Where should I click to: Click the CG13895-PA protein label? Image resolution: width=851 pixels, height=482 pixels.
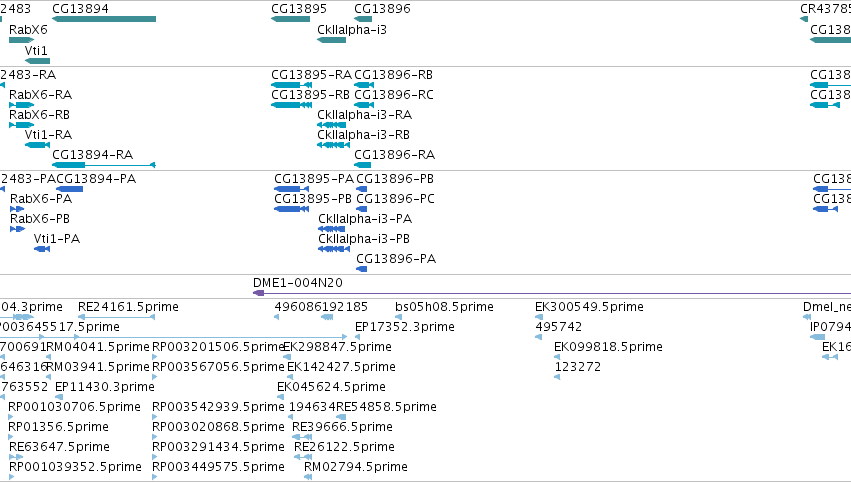pyautogui.click(x=314, y=179)
